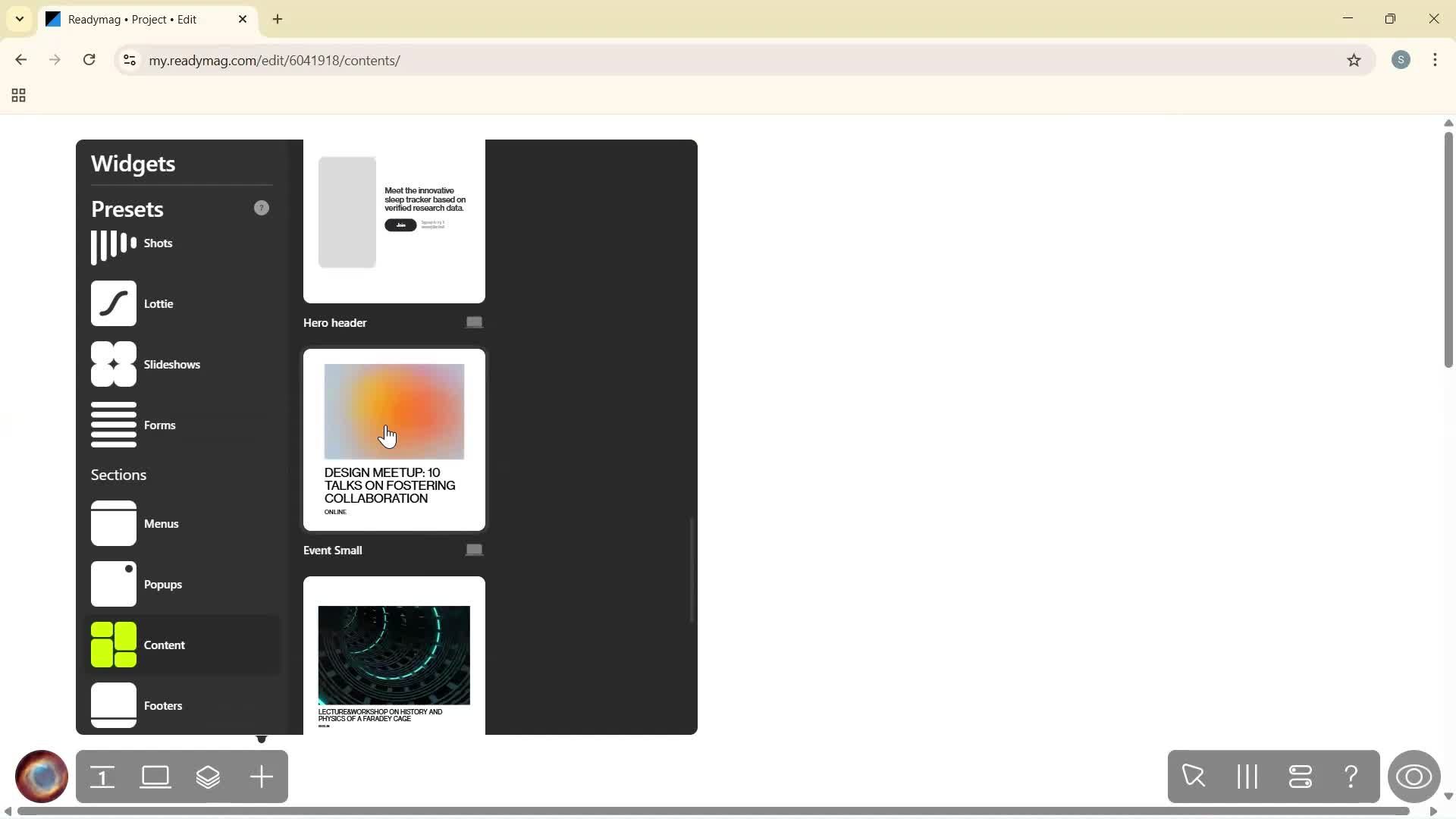Open the browser tab list dropdown
Screen dimensions: 1456x819
click(19, 19)
